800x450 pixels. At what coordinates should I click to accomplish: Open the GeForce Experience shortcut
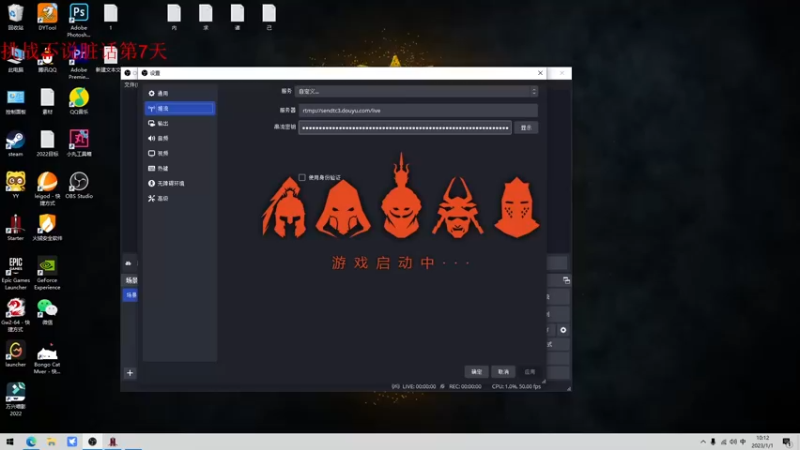coord(47,273)
